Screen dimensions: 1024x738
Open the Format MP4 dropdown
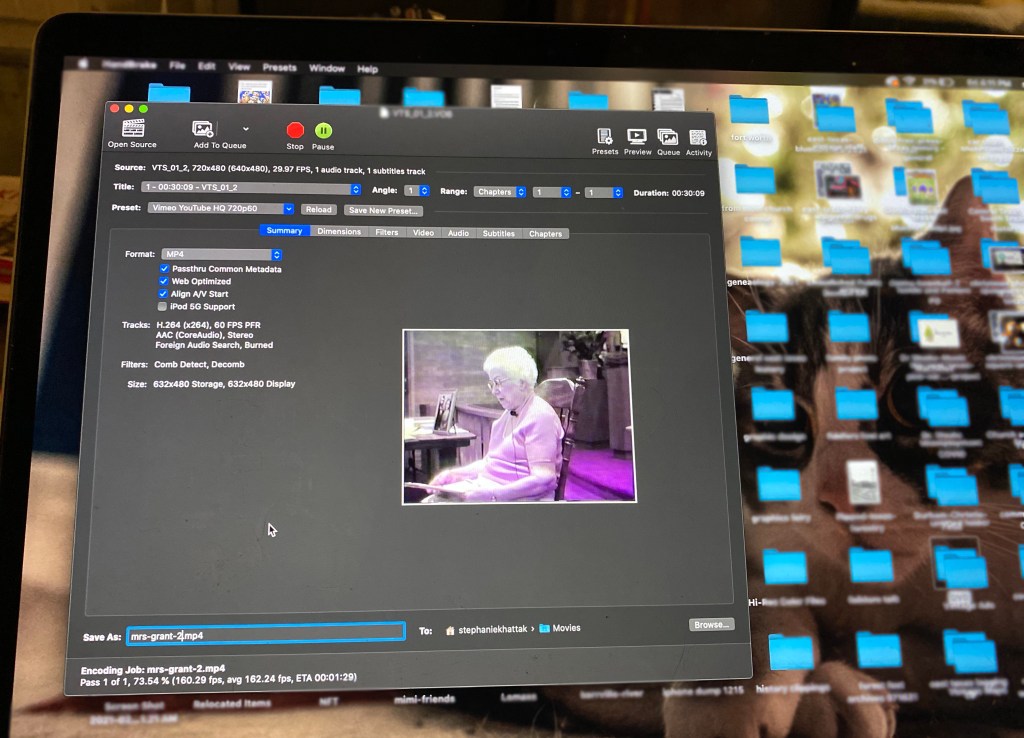point(222,254)
